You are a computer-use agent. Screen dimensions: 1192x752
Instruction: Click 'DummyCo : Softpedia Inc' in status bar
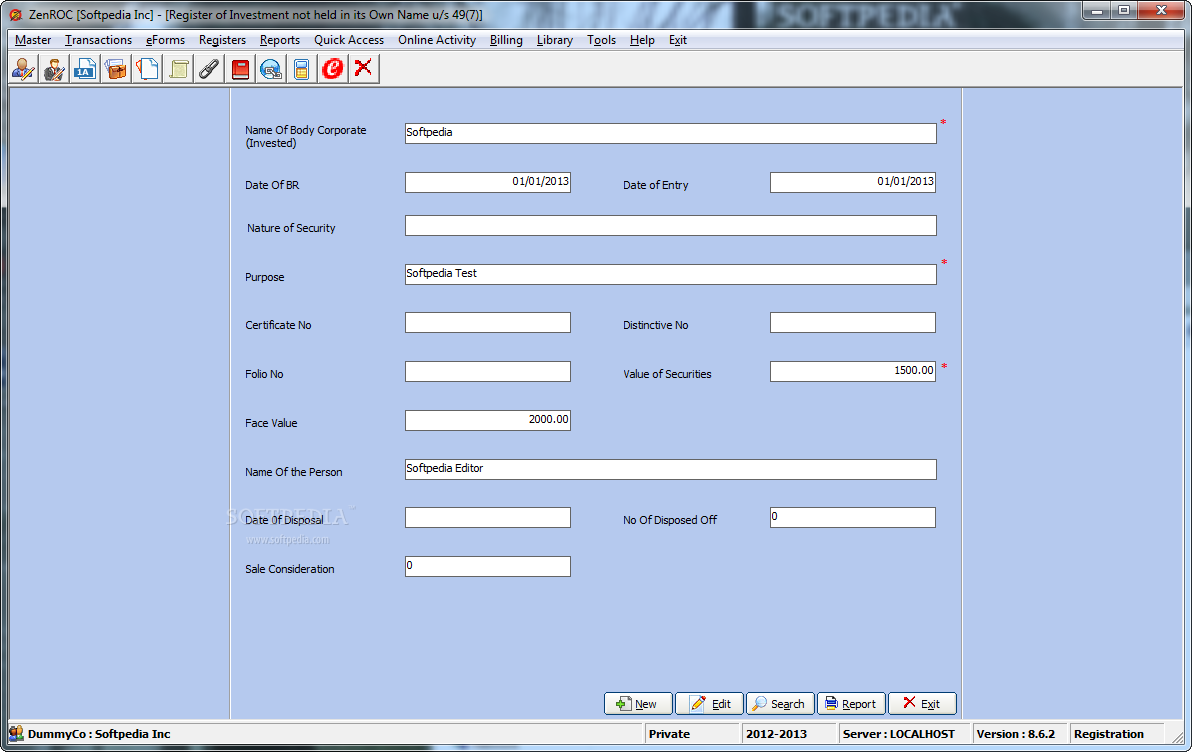[x=99, y=734]
